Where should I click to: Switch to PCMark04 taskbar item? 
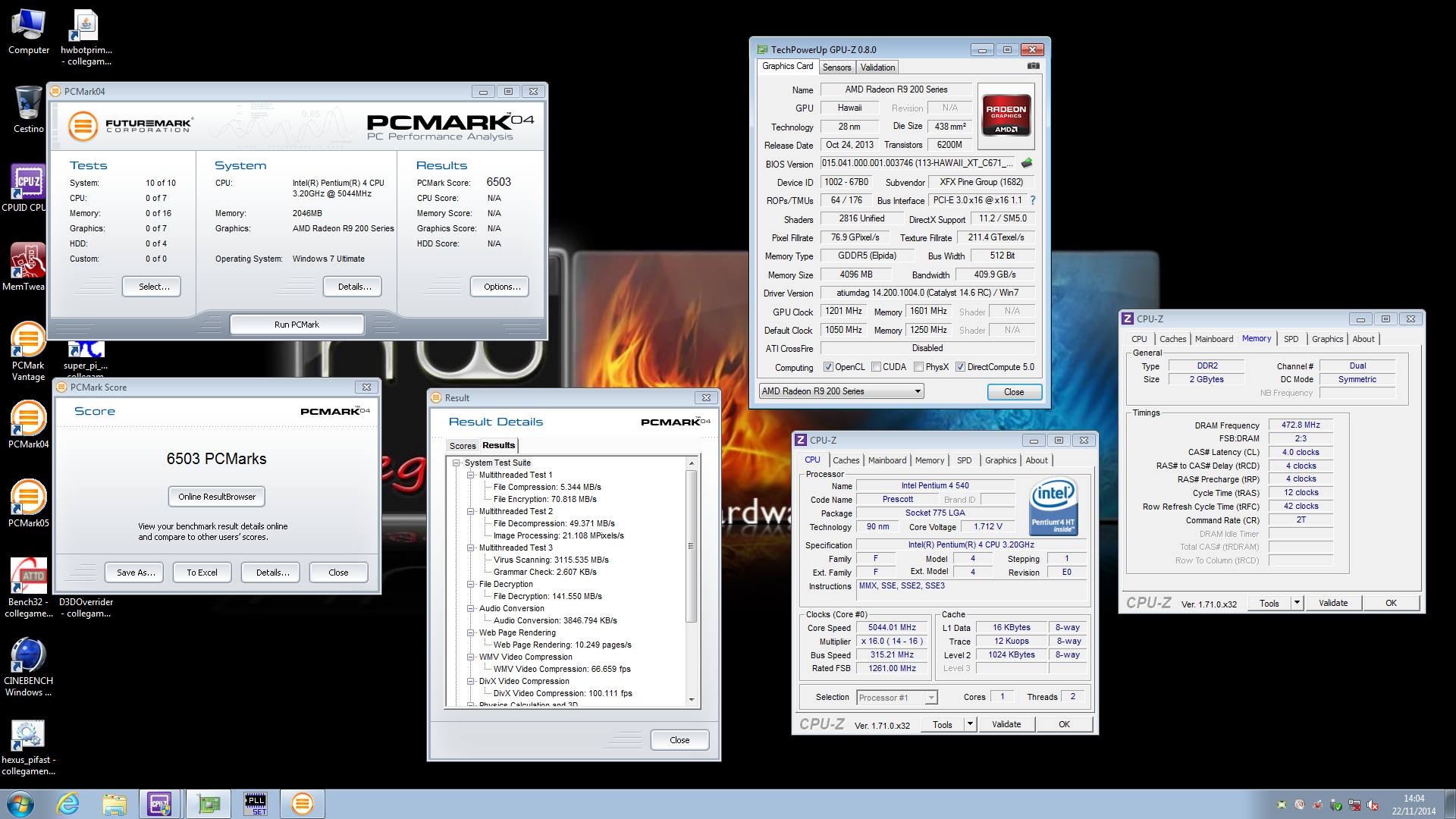coord(303,804)
